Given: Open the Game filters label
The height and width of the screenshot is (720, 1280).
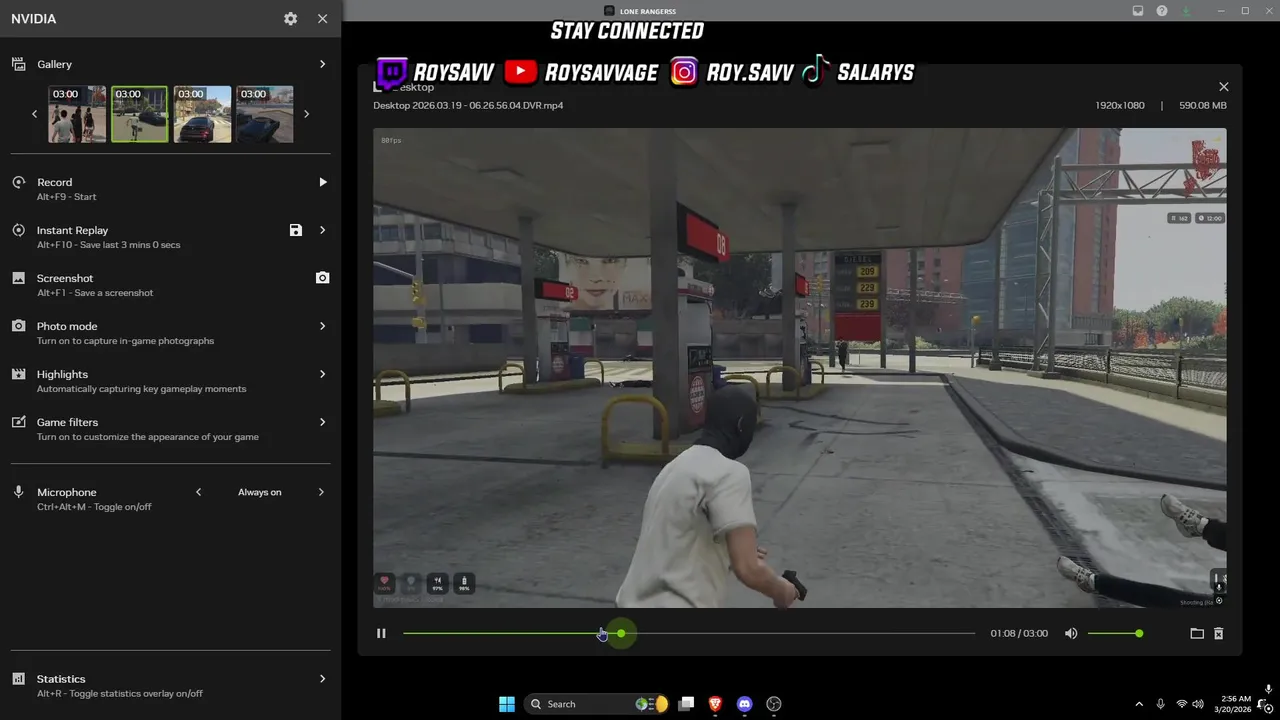Looking at the screenshot, I should pos(67,422).
